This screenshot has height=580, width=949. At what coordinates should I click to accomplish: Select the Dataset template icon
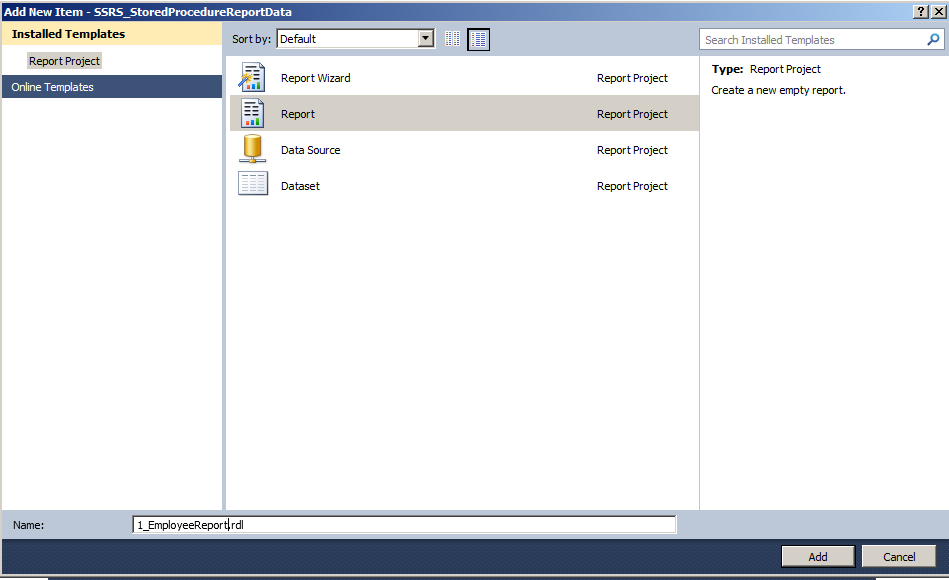253,184
